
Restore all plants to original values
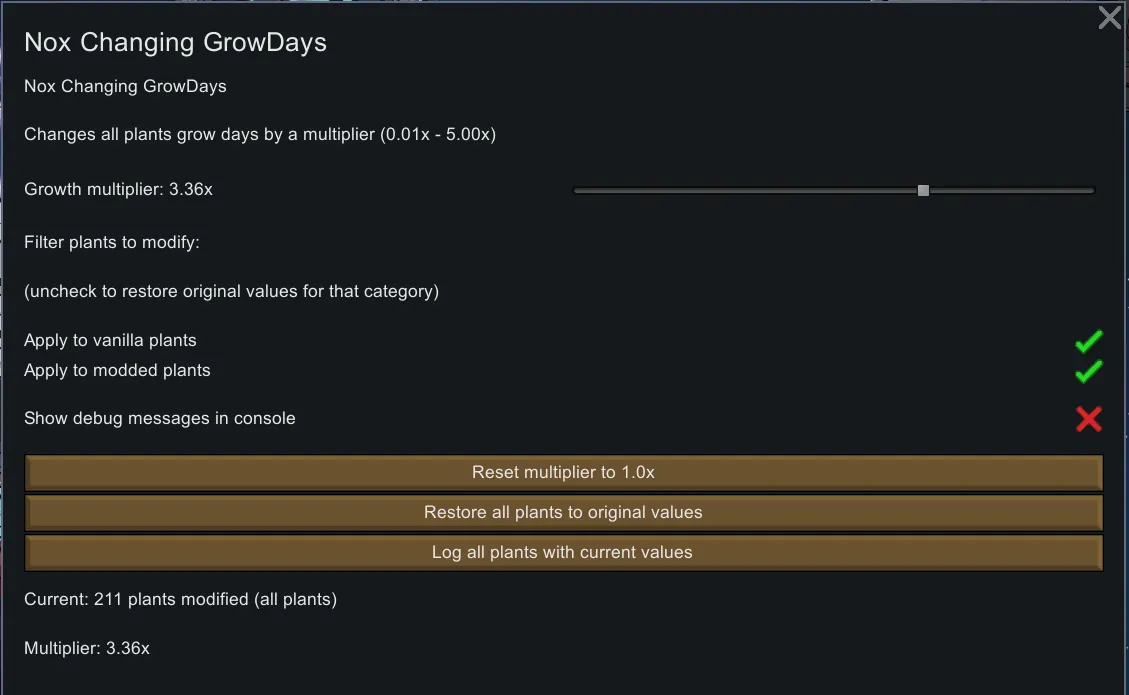click(563, 513)
